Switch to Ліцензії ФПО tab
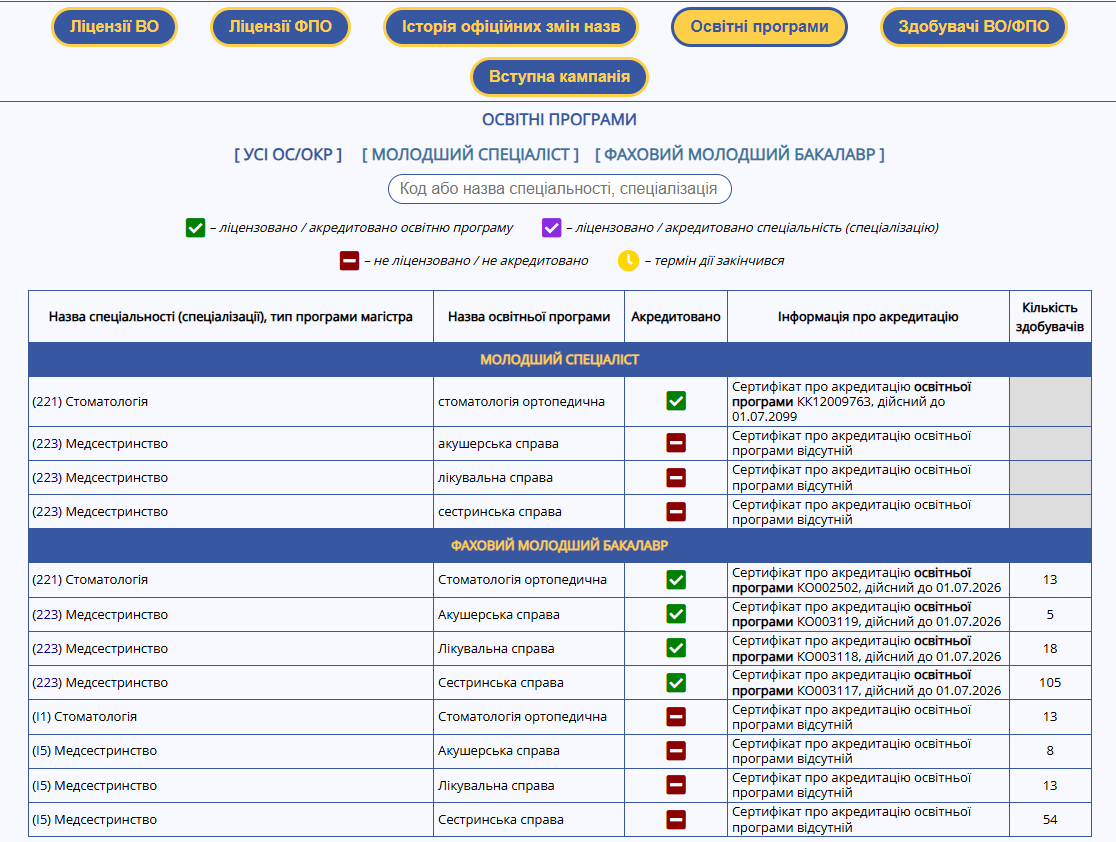 tap(280, 27)
